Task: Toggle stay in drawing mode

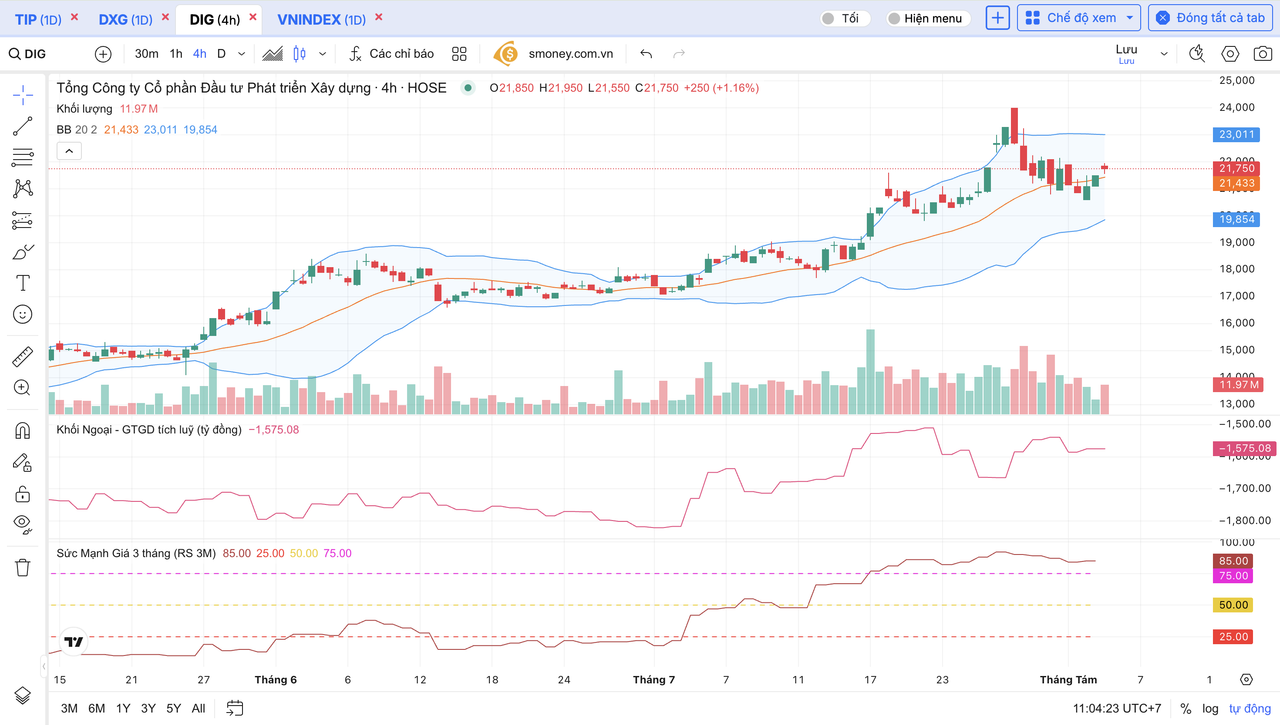Action: [x=22, y=462]
